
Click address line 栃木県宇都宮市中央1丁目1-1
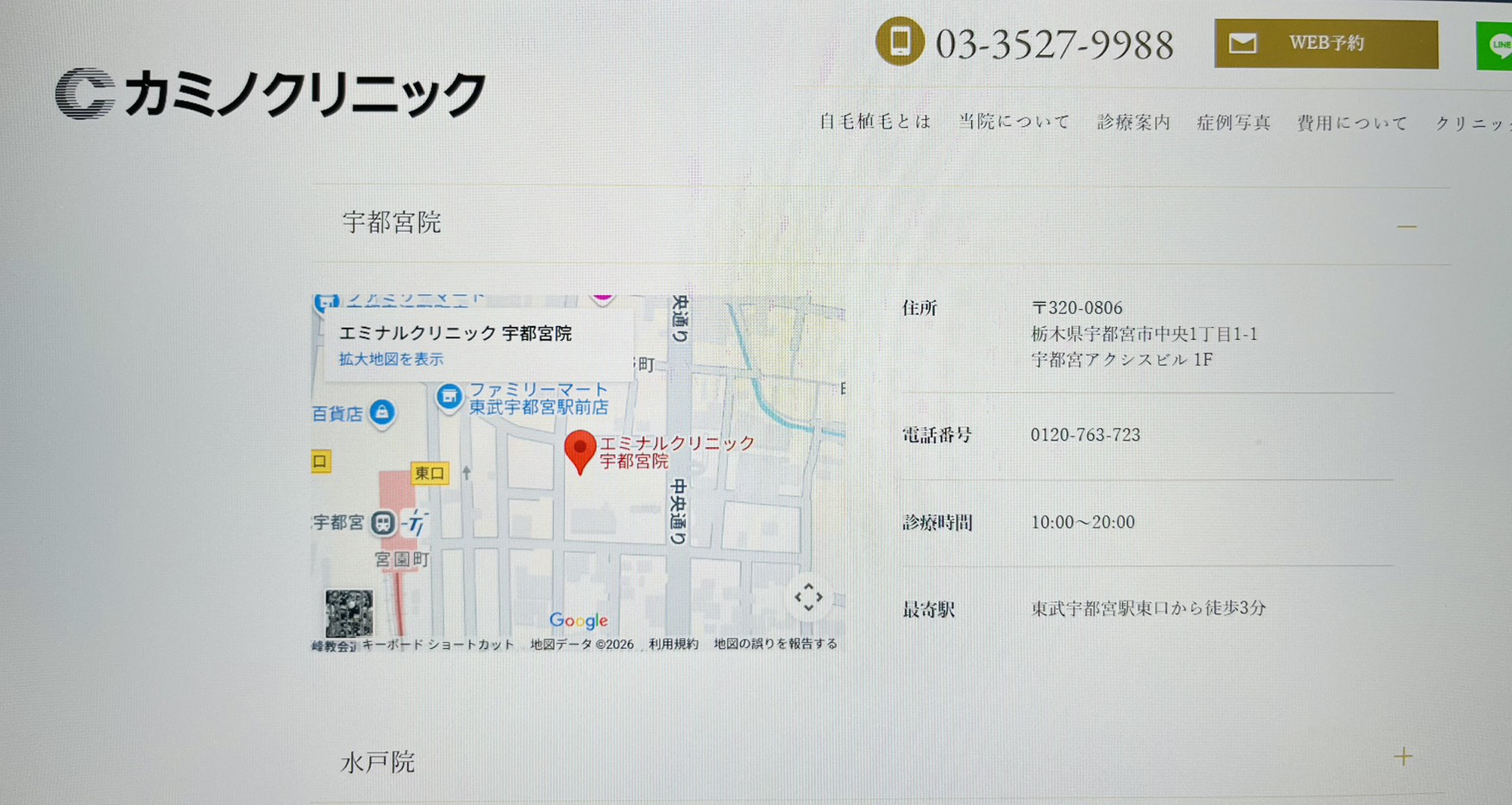click(1145, 334)
